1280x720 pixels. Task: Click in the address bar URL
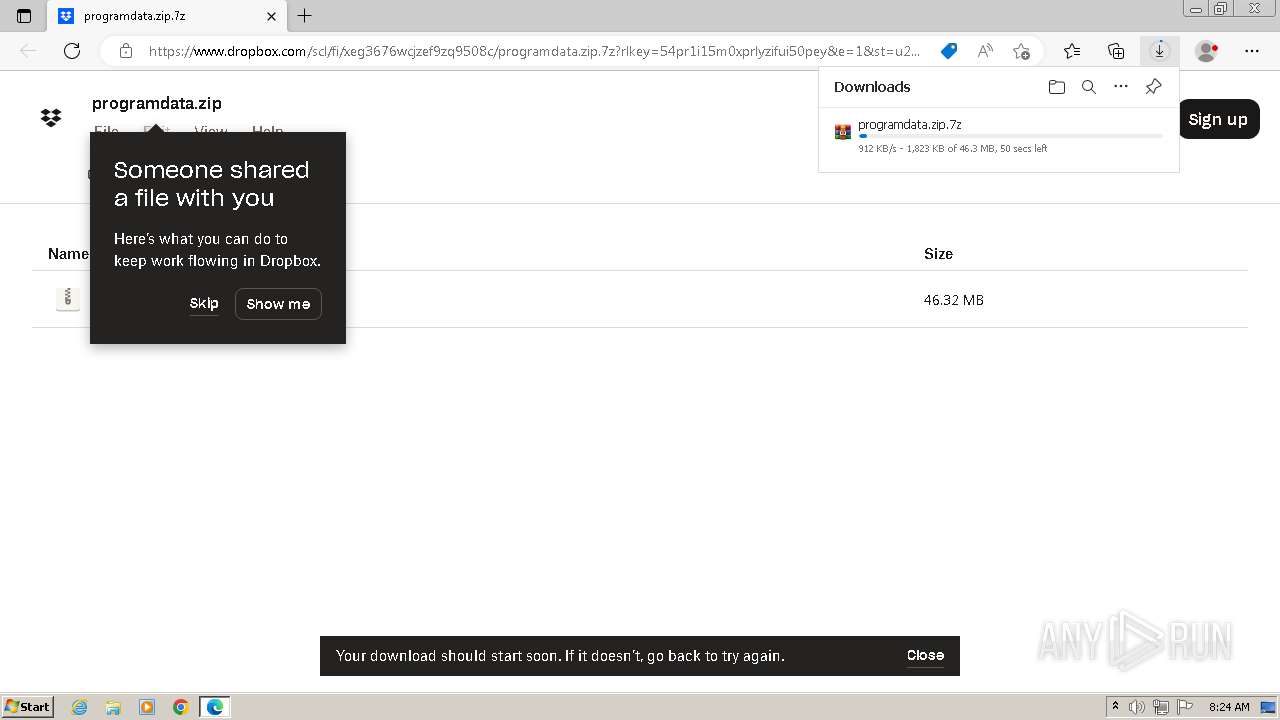click(x=533, y=51)
